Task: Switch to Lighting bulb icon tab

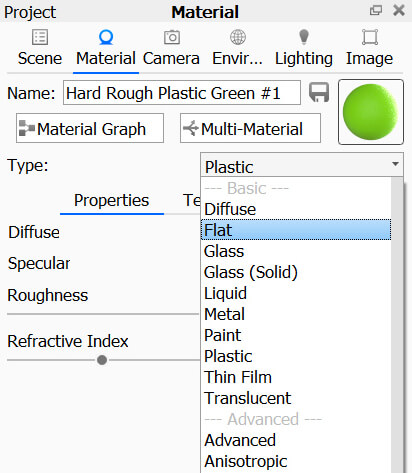Action: point(304,37)
